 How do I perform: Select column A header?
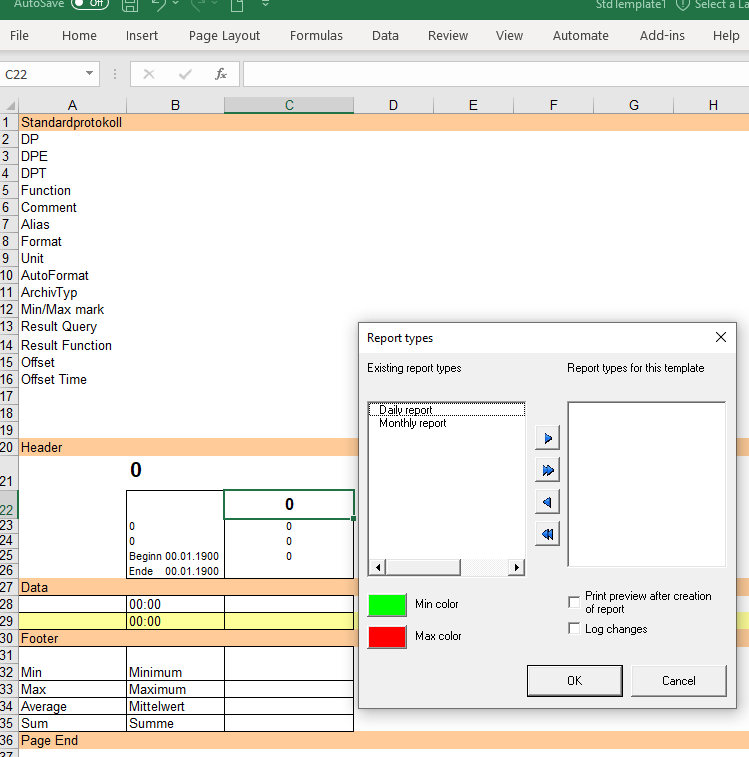72,105
